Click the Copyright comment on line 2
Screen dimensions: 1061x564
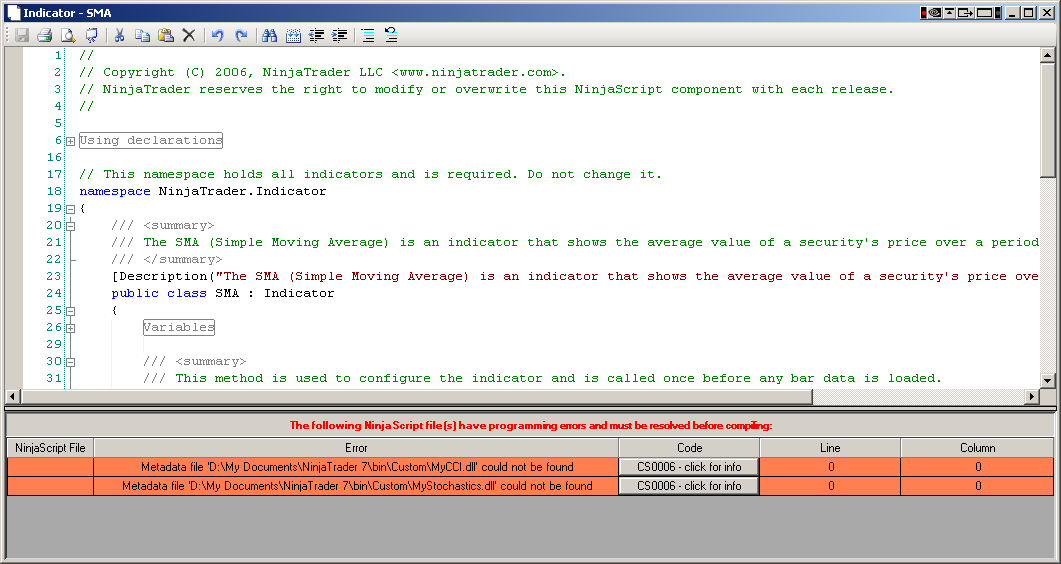coord(322,72)
